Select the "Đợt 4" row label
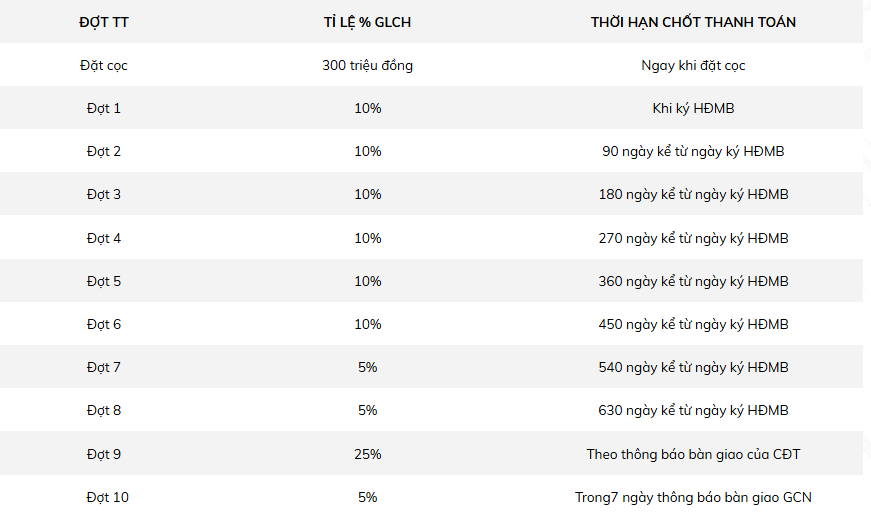Screen dimensions: 871x532 tap(104, 238)
